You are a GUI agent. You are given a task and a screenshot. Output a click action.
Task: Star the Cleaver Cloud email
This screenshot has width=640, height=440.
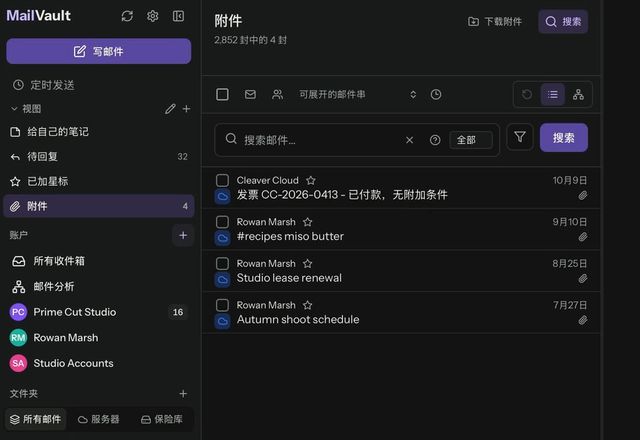311,180
